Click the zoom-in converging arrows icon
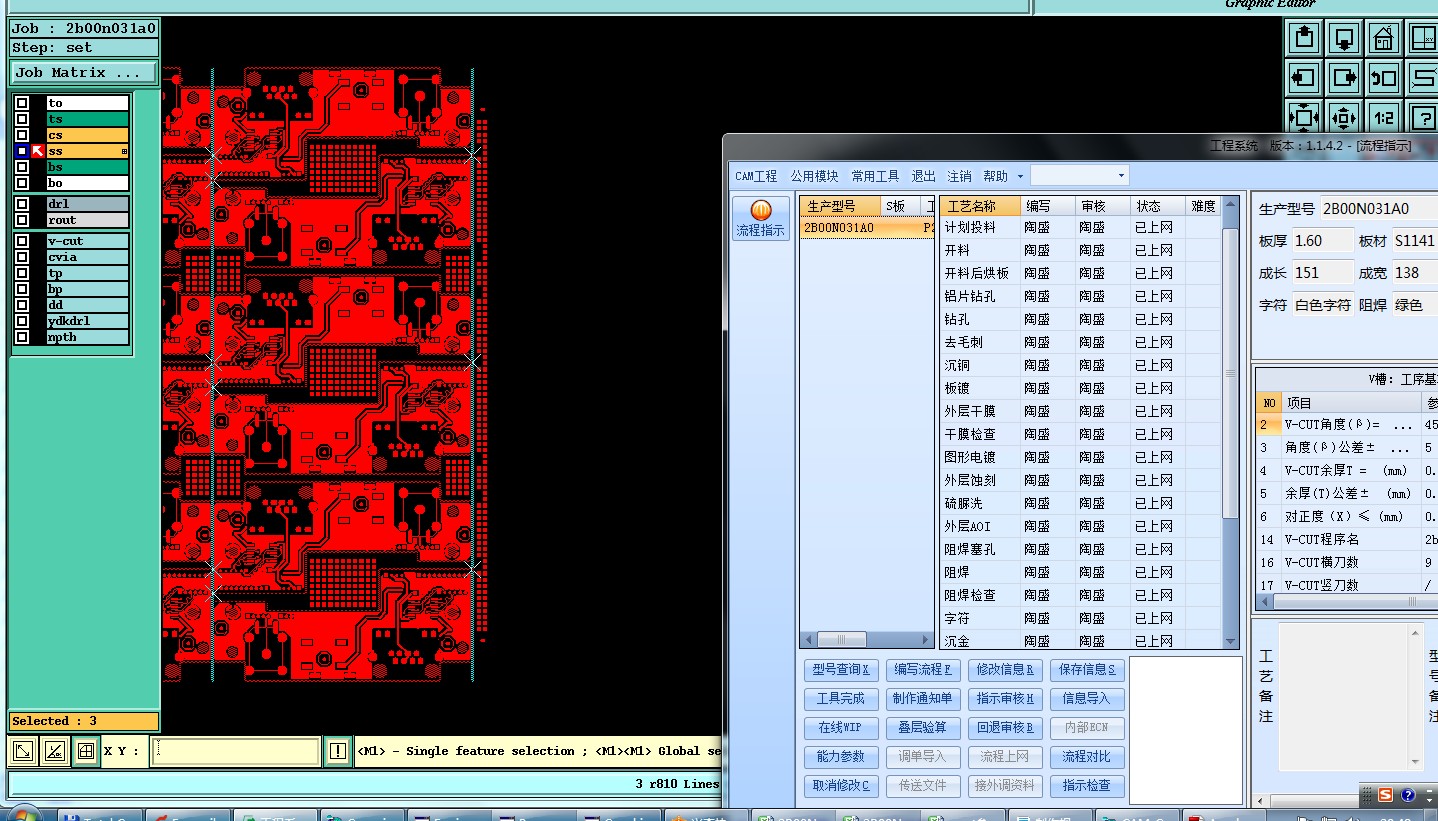The image size is (1438, 821). (x=1304, y=116)
